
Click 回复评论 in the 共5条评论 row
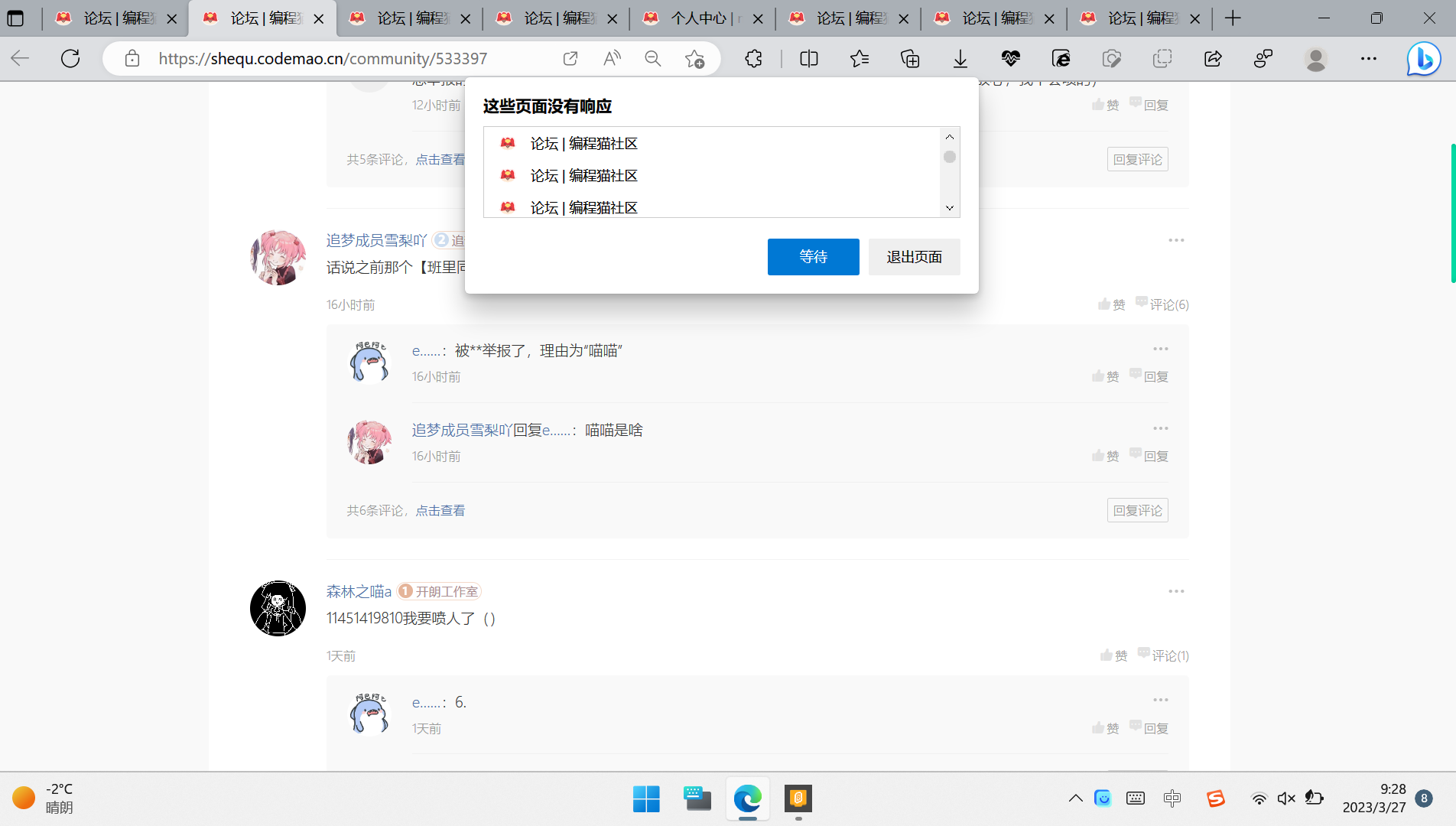point(1138,159)
